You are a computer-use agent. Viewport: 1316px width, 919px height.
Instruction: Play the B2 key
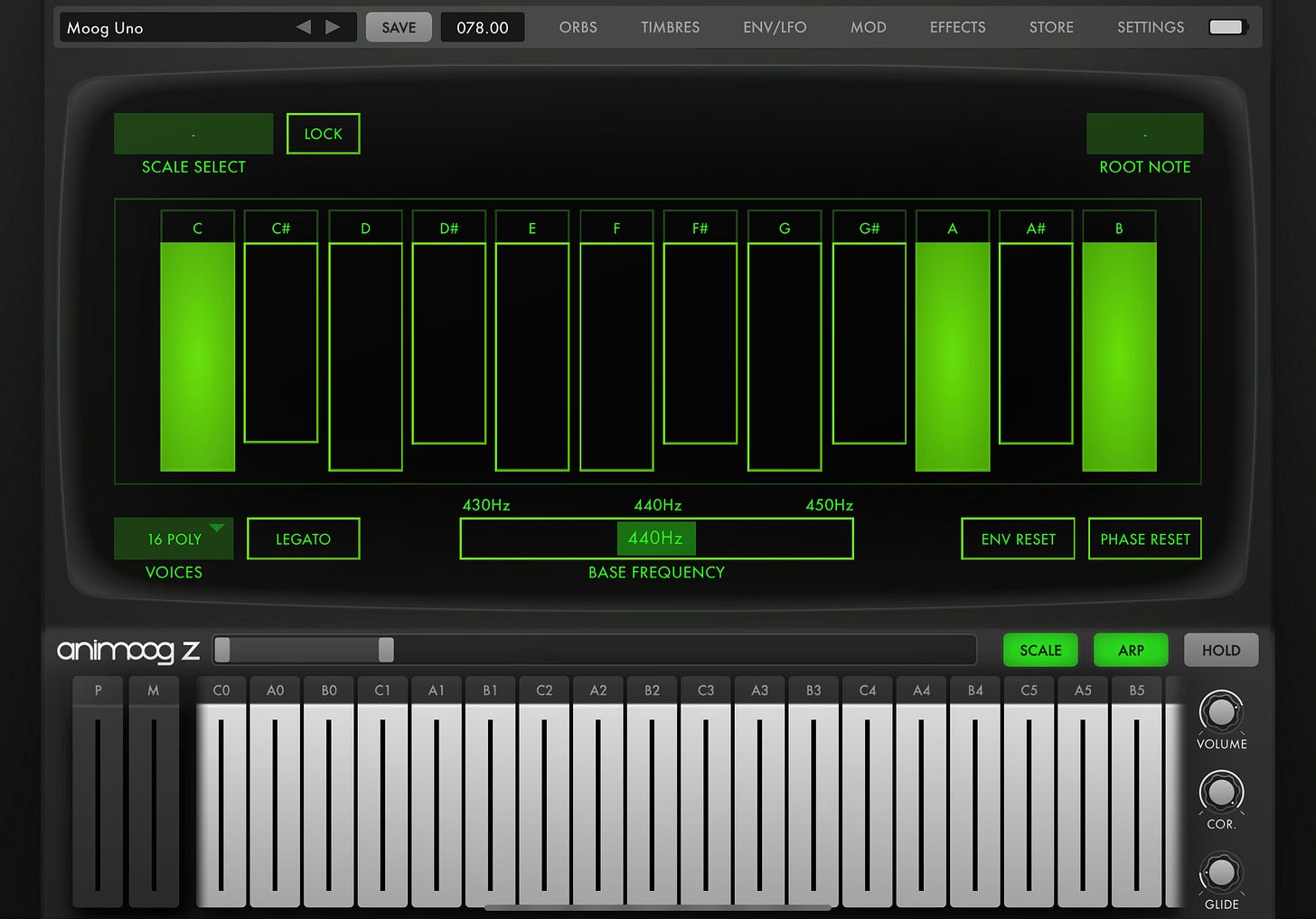(x=652, y=804)
